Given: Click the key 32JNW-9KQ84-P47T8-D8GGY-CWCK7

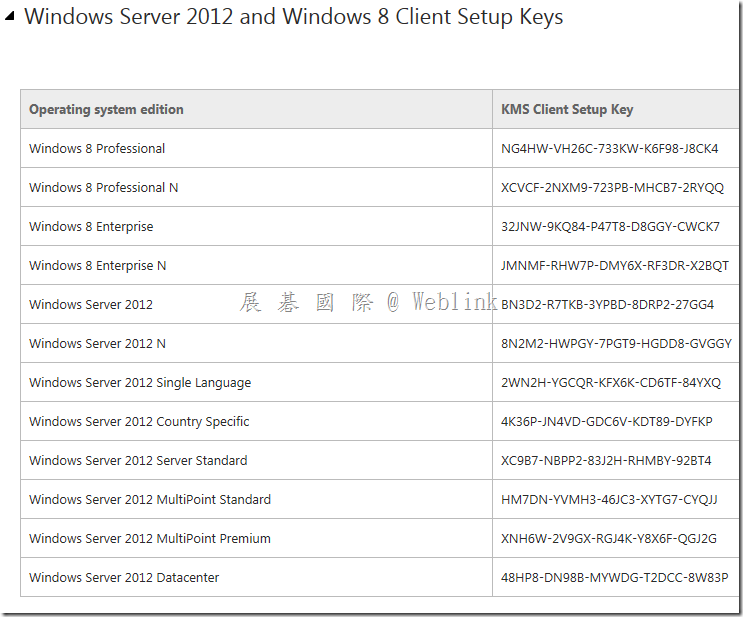Looking at the screenshot, I should [x=610, y=227].
